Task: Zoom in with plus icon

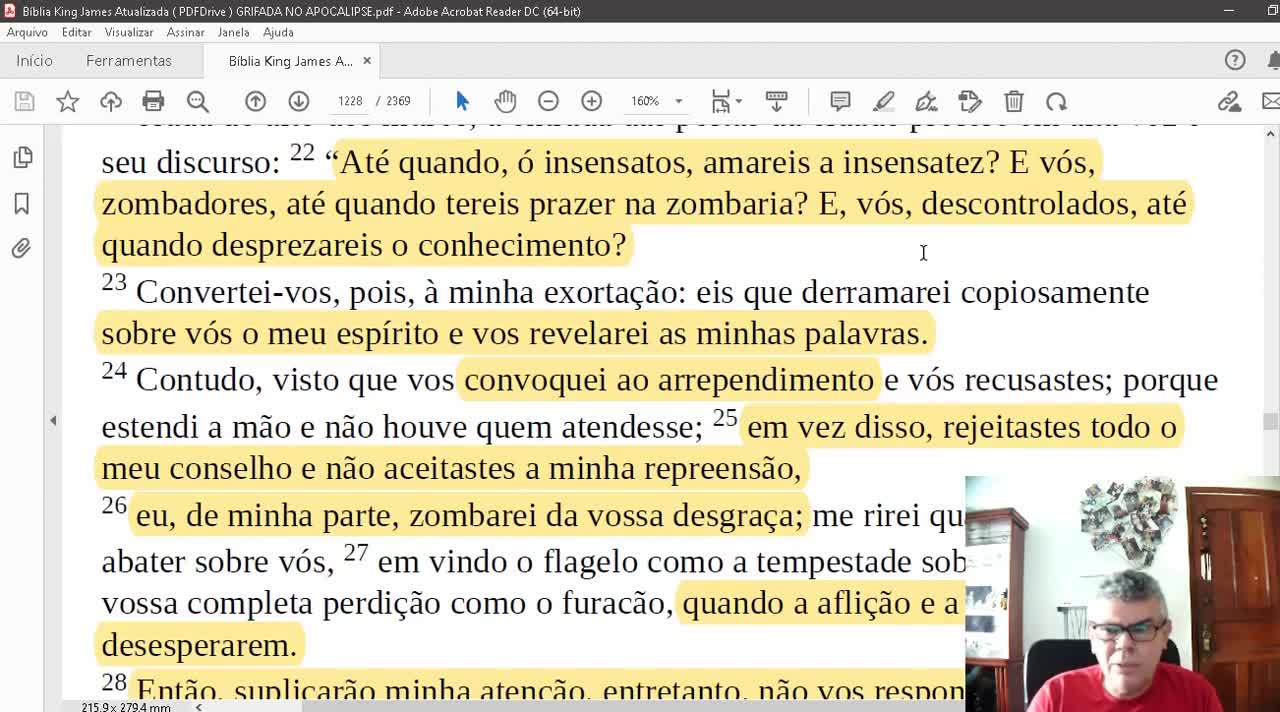Action: pyautogui.click(x=591, y=101)
